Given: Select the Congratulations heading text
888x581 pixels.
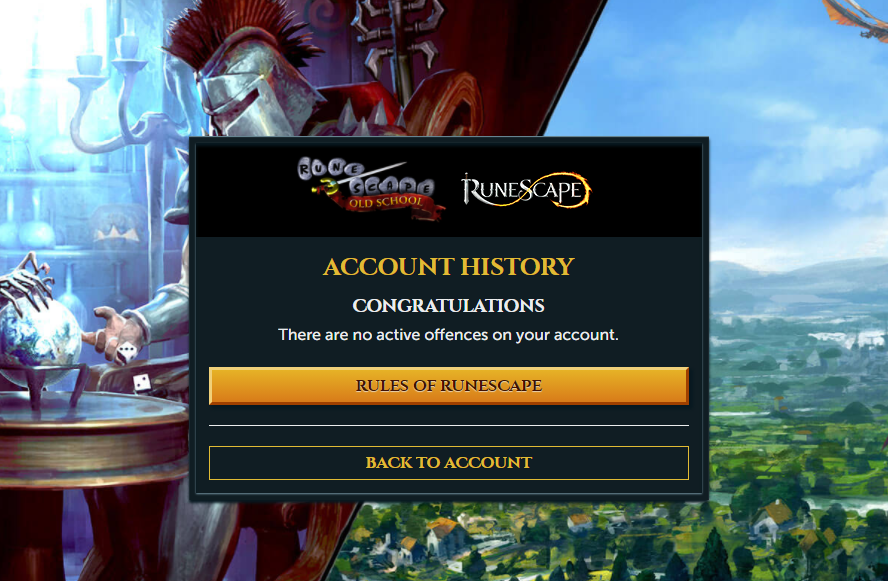Looking at the screenshot, I should point(449,306).
